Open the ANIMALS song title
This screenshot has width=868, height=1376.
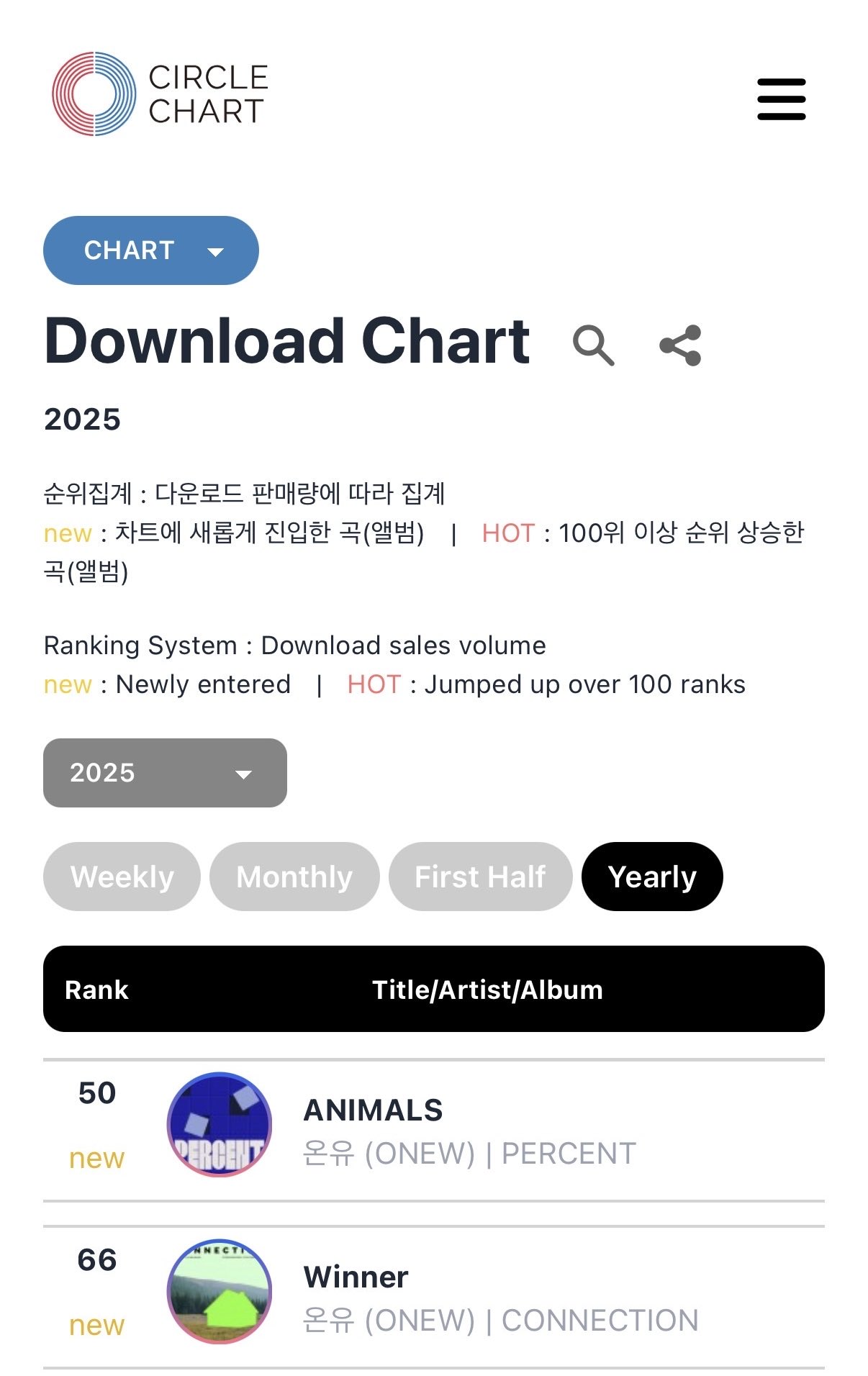click(x=373, y=1110)
